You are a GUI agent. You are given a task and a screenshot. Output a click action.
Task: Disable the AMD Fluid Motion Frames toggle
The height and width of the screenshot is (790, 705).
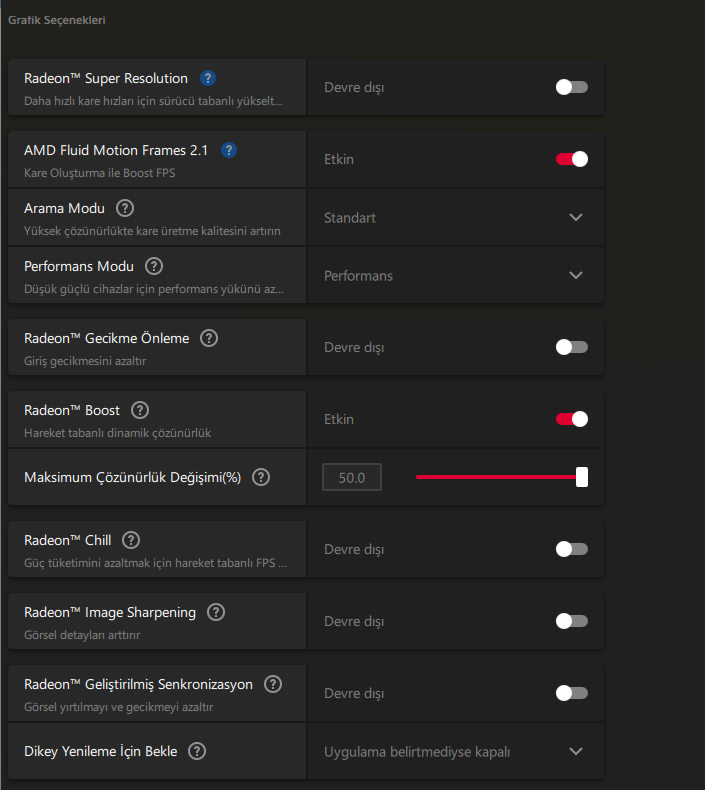572,159
